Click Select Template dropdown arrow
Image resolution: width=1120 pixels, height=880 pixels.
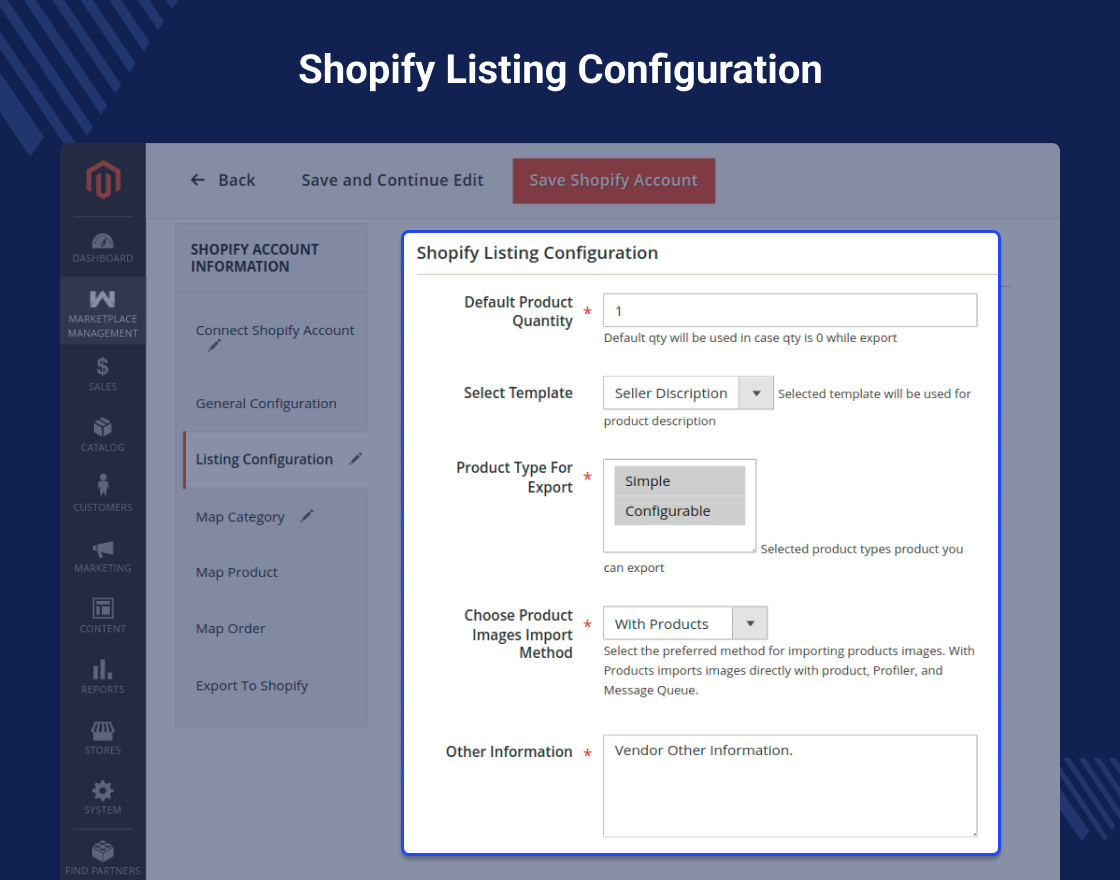pyautogui.click(x=756, y=393)
